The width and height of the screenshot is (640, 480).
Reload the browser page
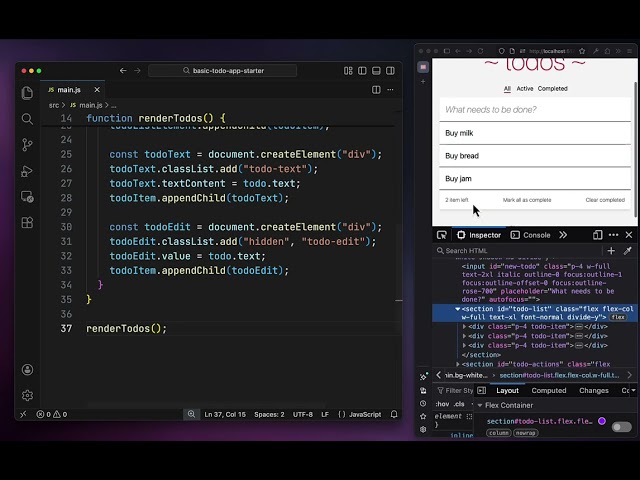click(x=480, y=51)
